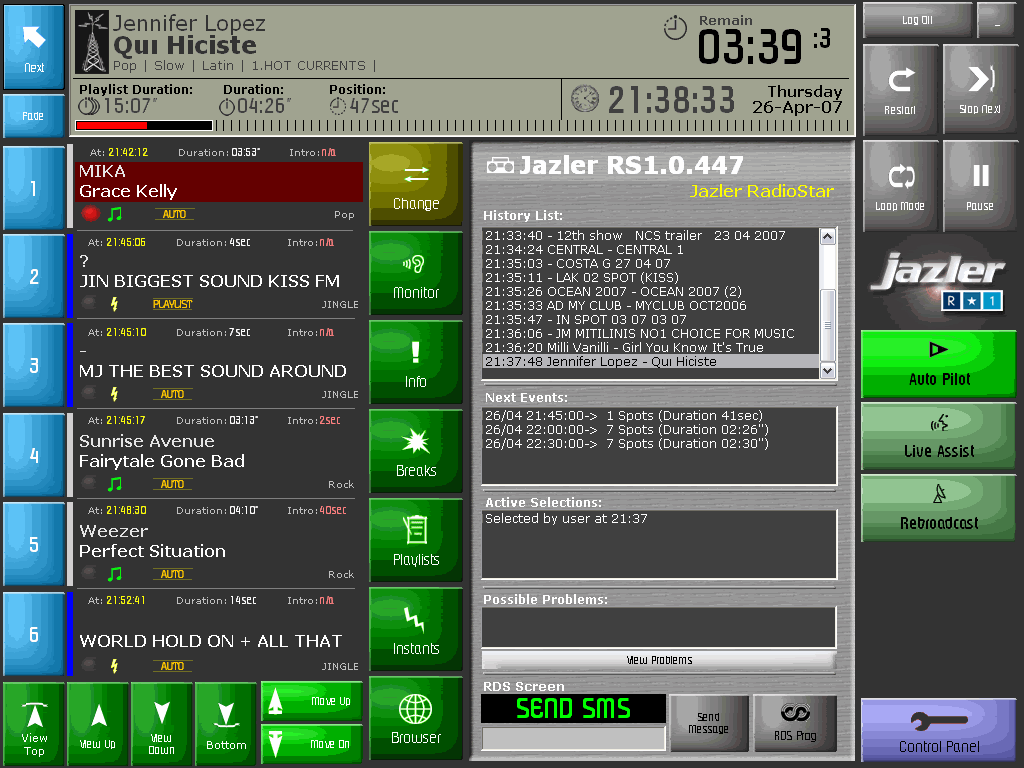Click the Change swap button
The image size is (1024, 768).
pyautogui.click(x=416, y=185)
